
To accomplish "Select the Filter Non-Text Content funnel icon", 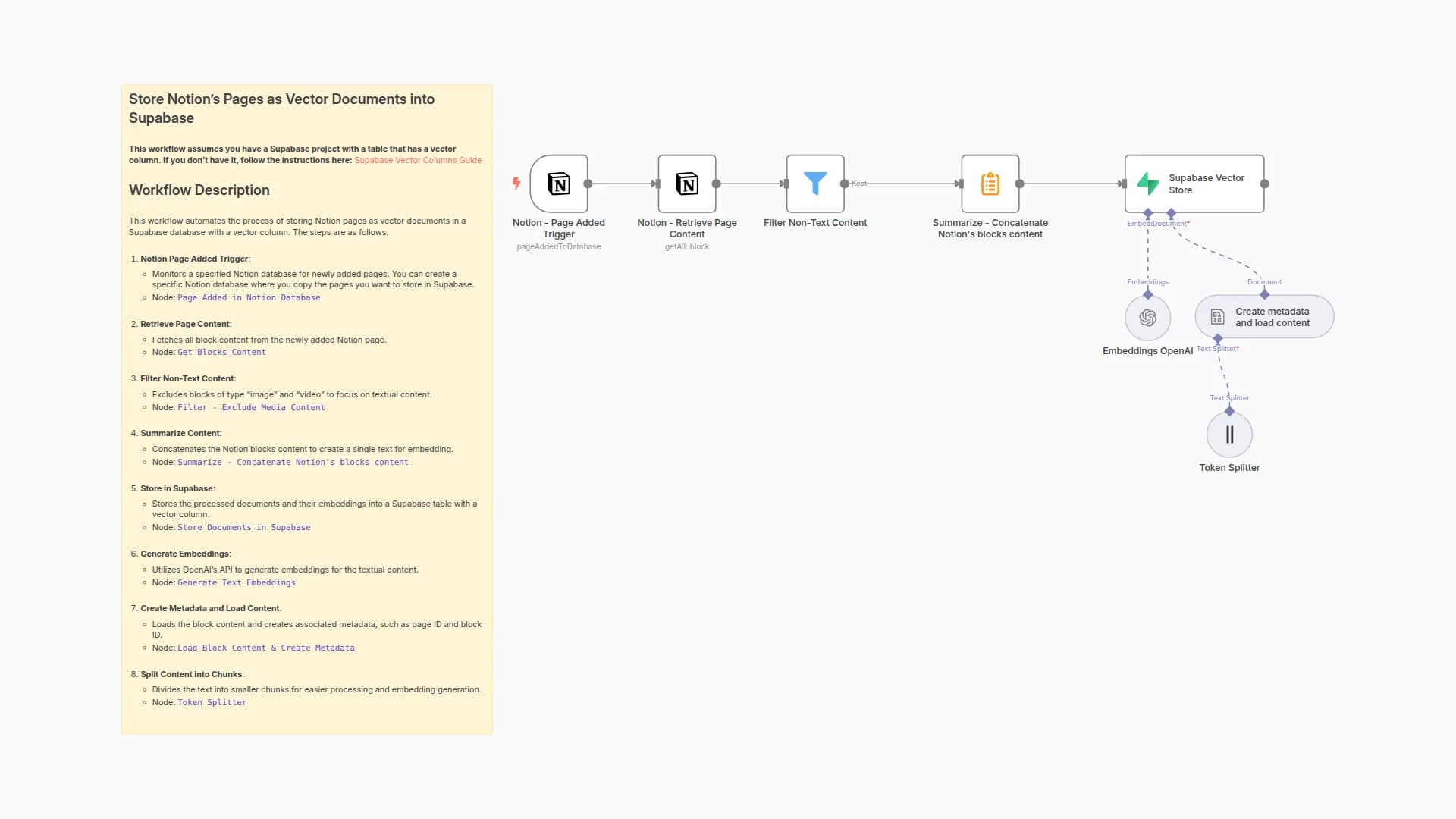I will (x=815, y=184).
